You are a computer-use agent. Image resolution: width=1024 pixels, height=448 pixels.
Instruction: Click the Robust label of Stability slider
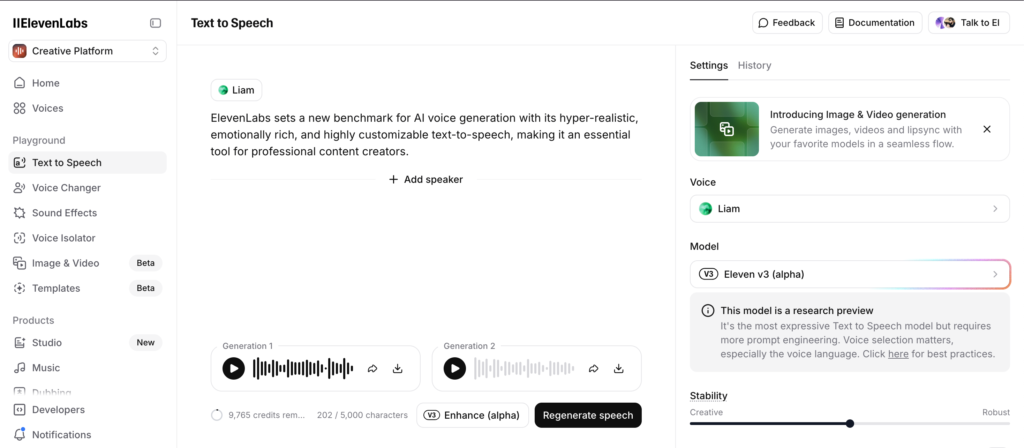point(996,413)
